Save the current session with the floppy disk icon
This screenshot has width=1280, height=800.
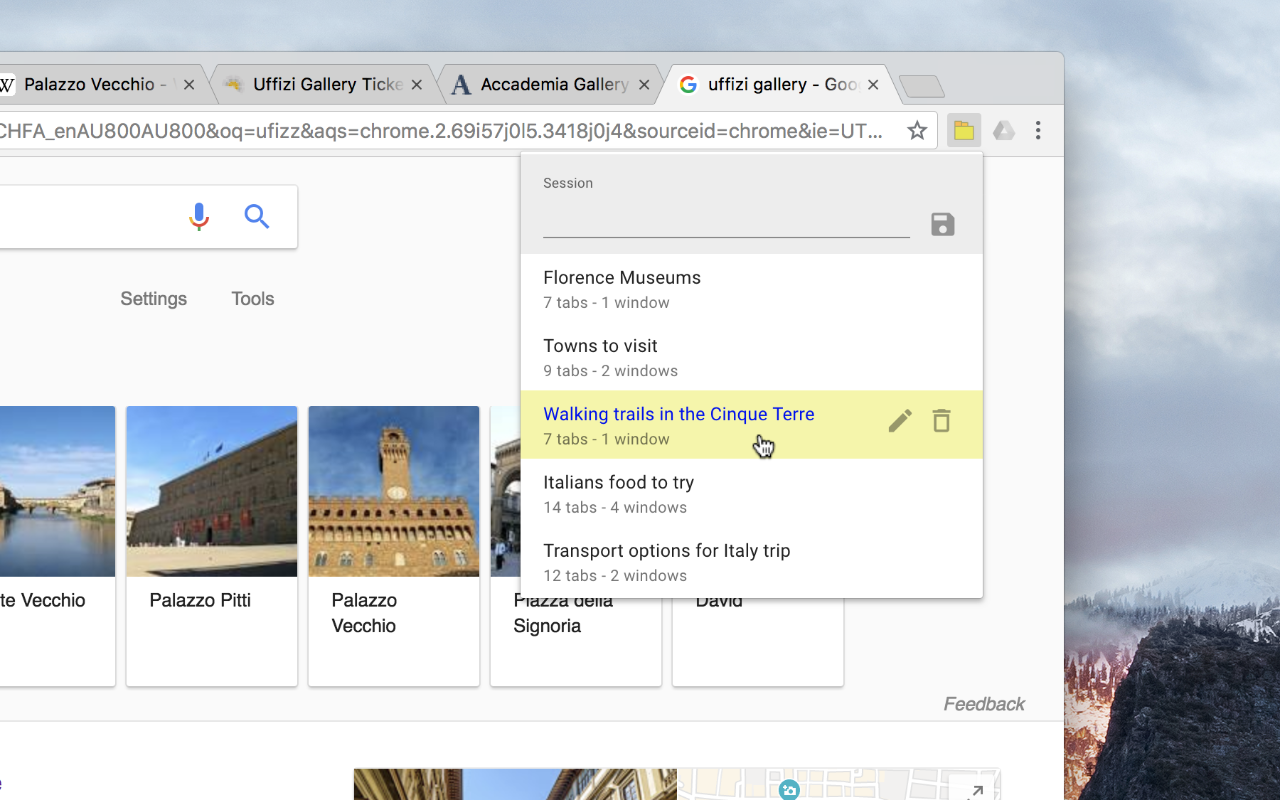942,225
